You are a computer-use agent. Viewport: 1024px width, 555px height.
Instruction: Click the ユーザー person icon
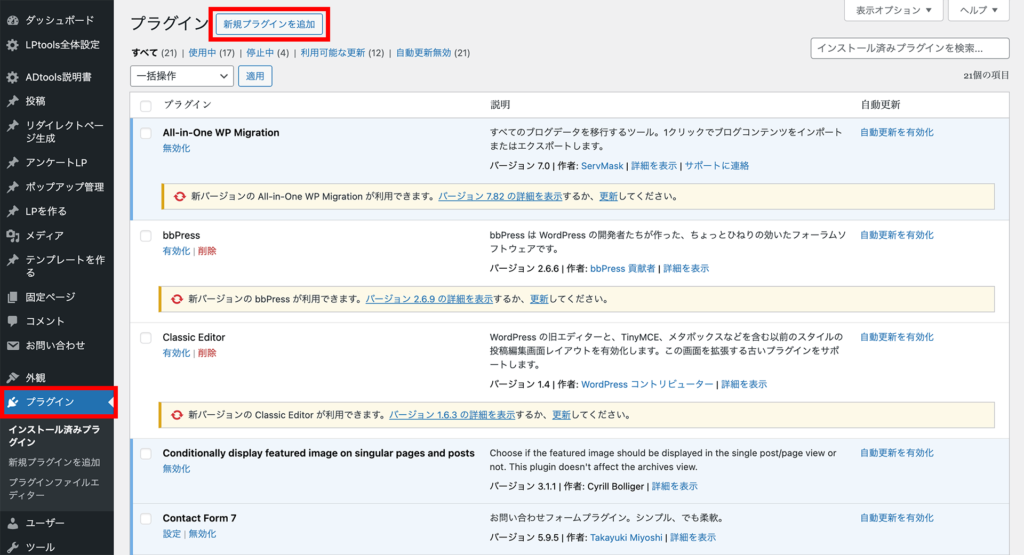tap(12, 523)
